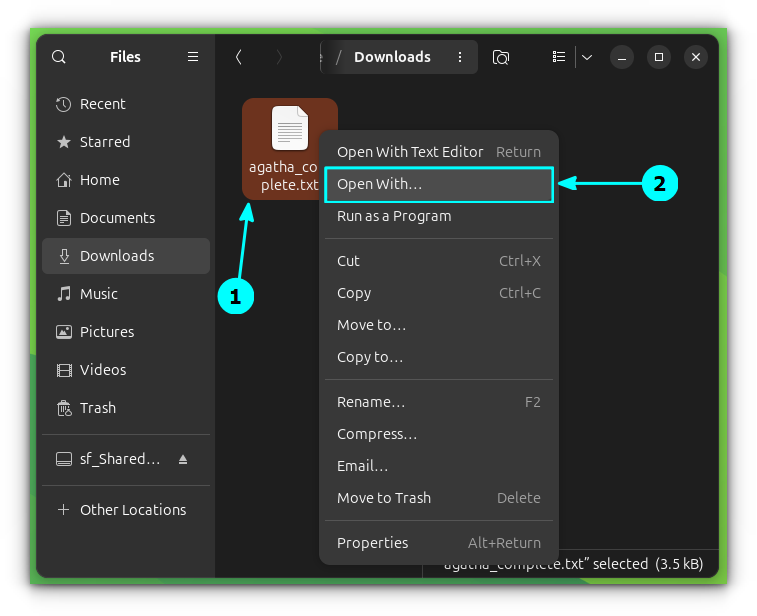Open Other Locations in the sidebar

pos(132,510)
